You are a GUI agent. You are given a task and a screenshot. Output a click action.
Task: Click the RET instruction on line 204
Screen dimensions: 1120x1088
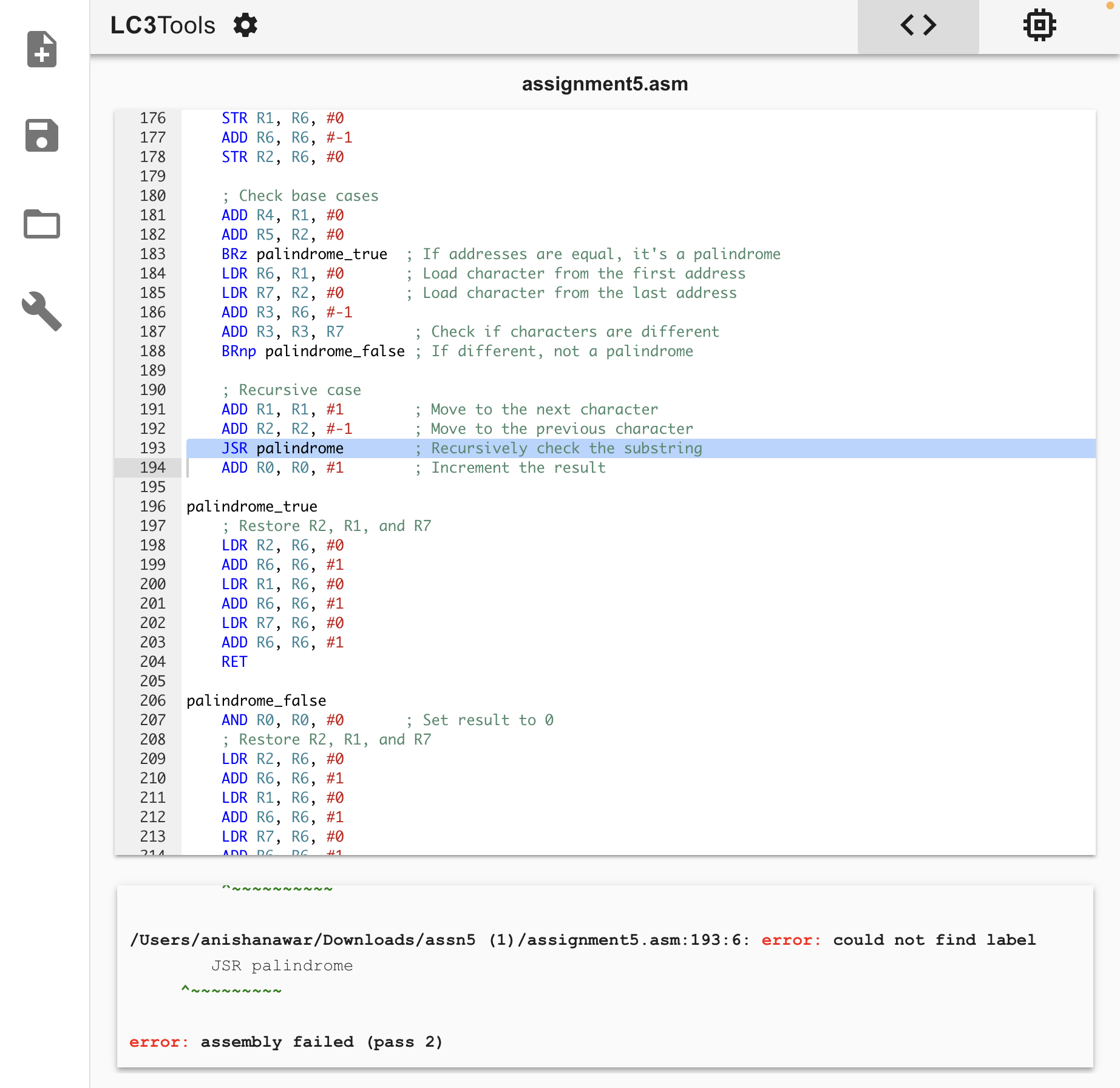[x=234, y=661]
